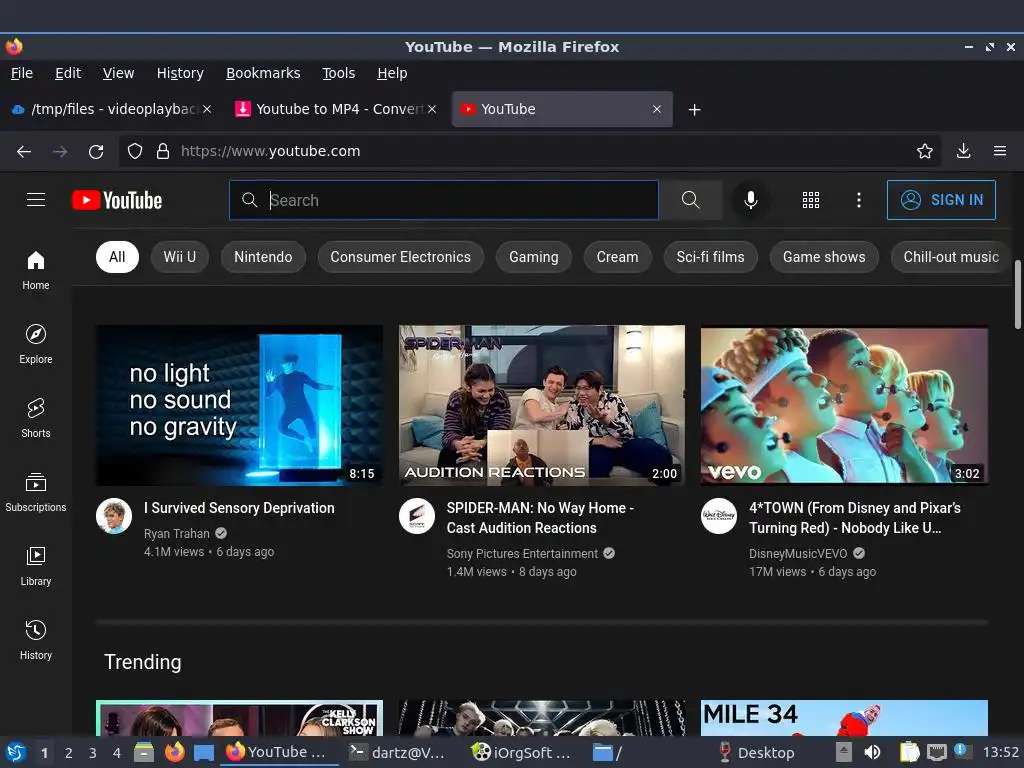Screen dimensions: 1024x768
Task: Select the All filter chip
Action: [117, 257]
